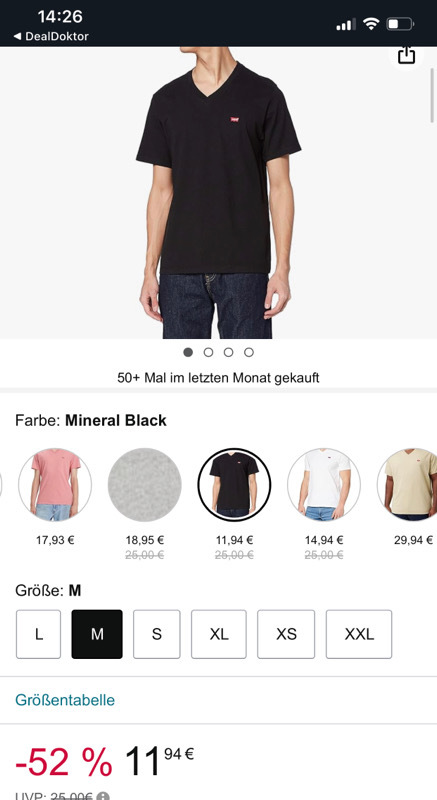The width and height of the screenshot is (437, 800).
Task: Tap the battery indicator icon
Action: tap(400, 23)
